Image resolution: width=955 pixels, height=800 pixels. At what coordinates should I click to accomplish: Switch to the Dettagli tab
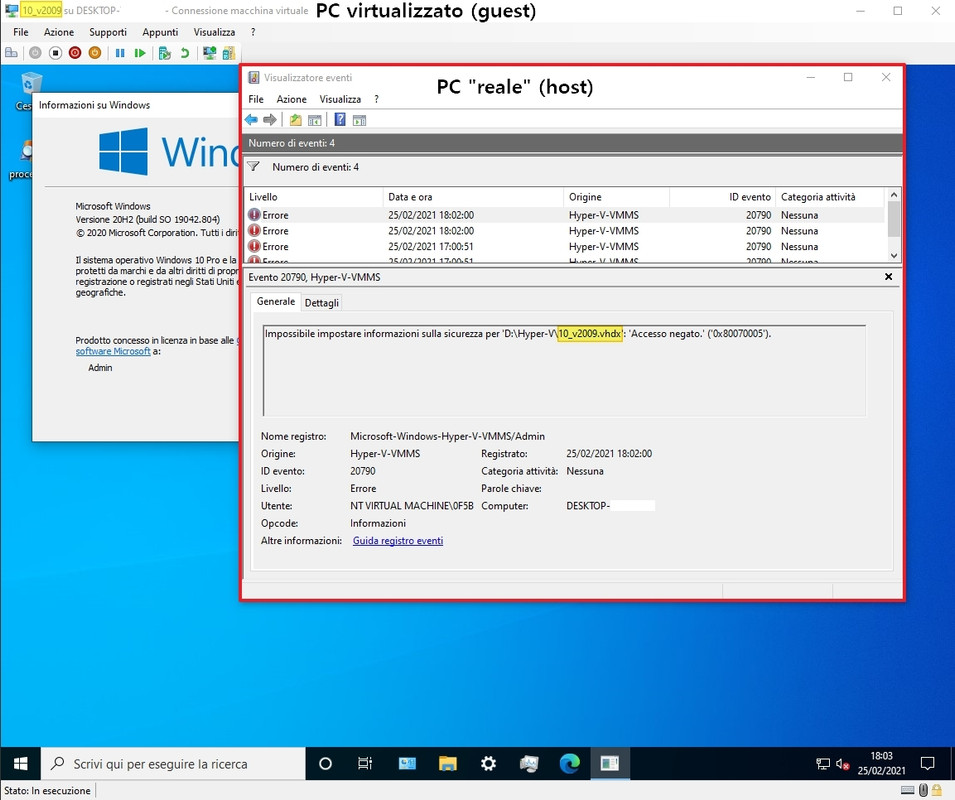pyautogui.click(x=322, y=303)
